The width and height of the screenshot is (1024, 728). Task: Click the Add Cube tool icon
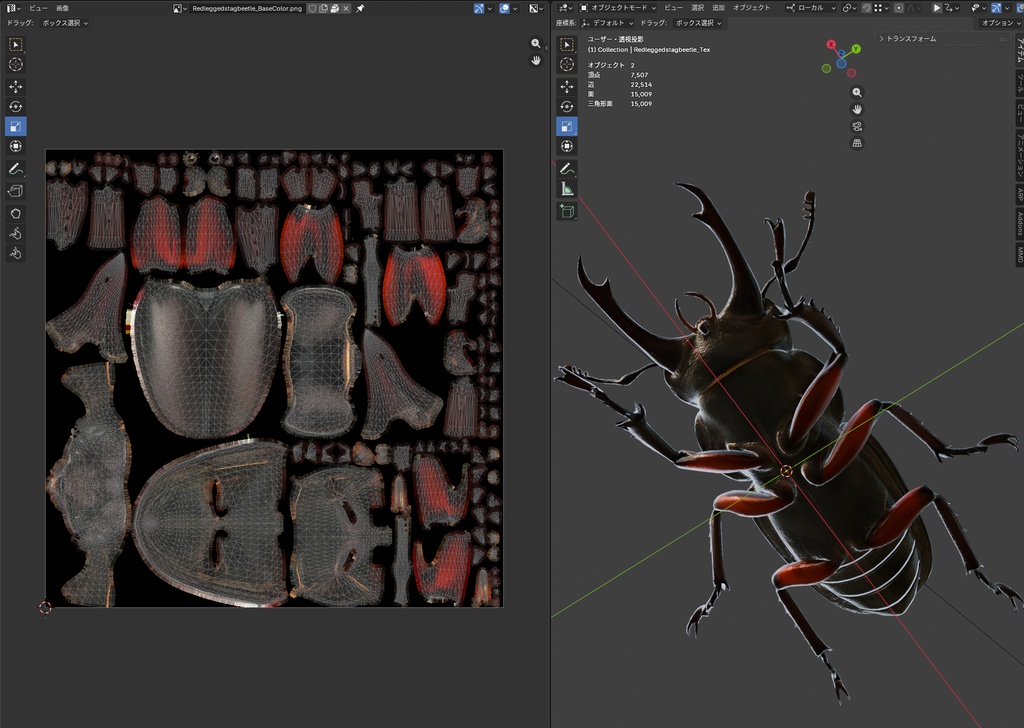click(x=567, y=211)
